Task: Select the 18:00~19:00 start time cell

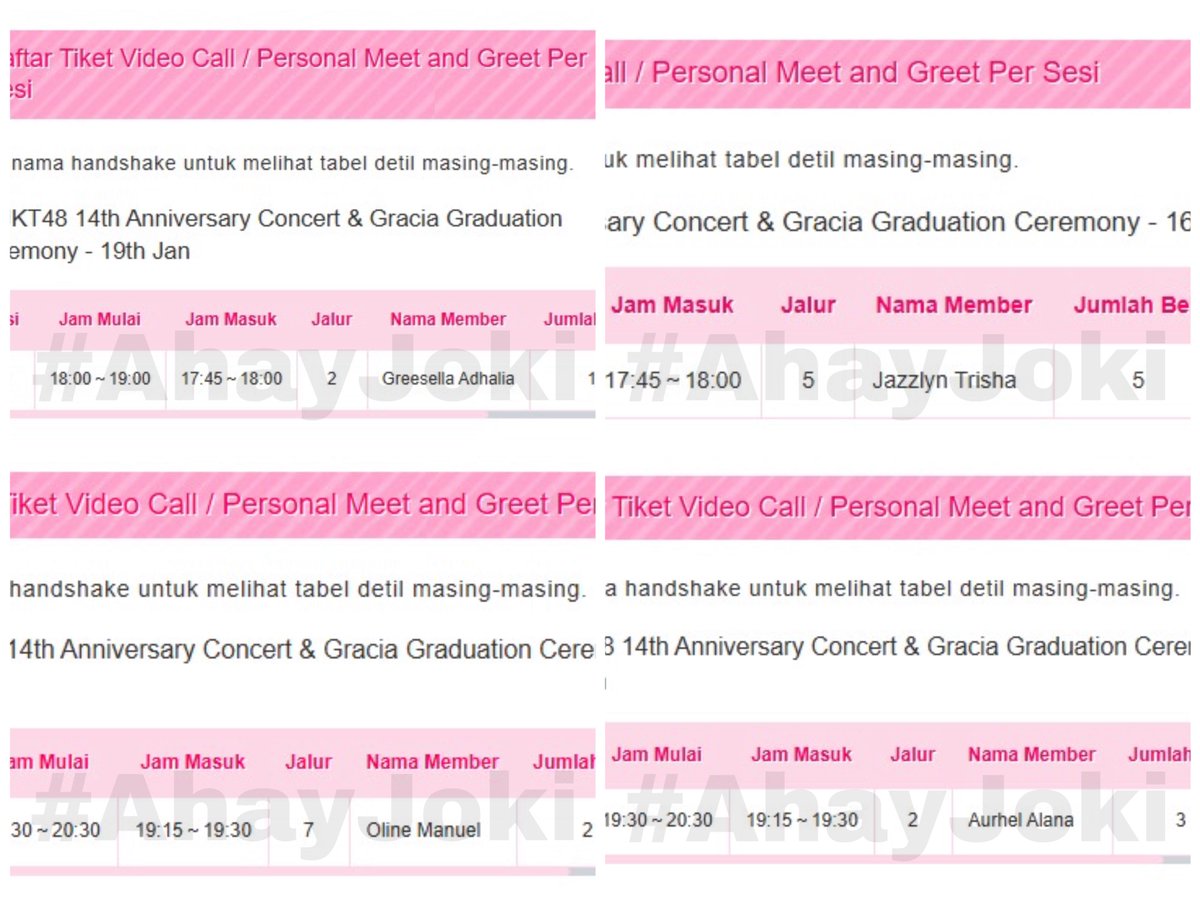Action: tap(100, 379)
